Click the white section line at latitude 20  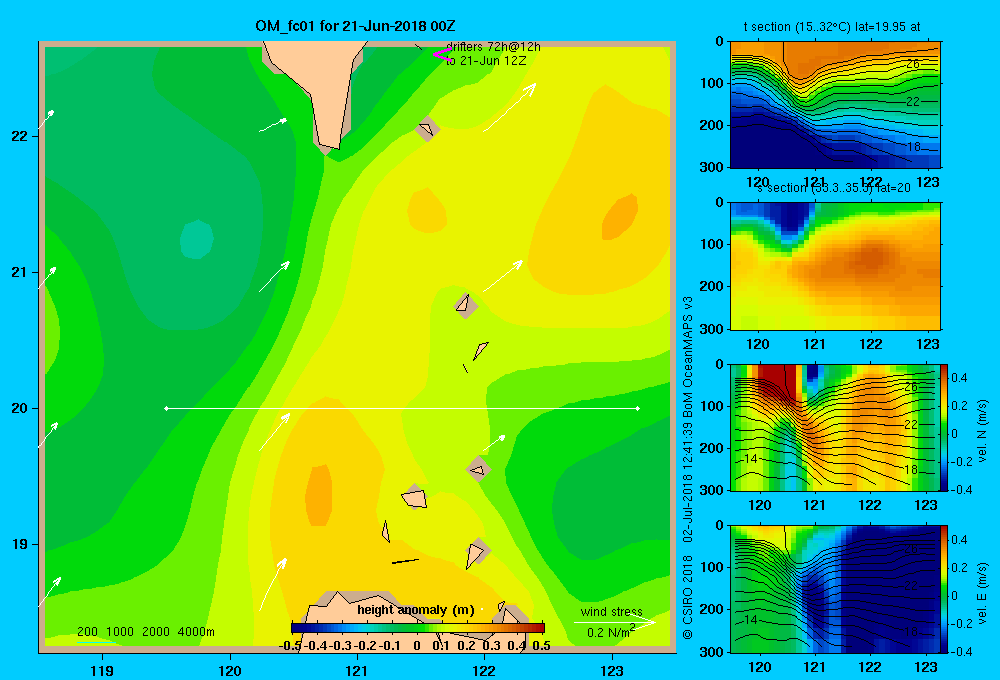click(x=402, y=408)
